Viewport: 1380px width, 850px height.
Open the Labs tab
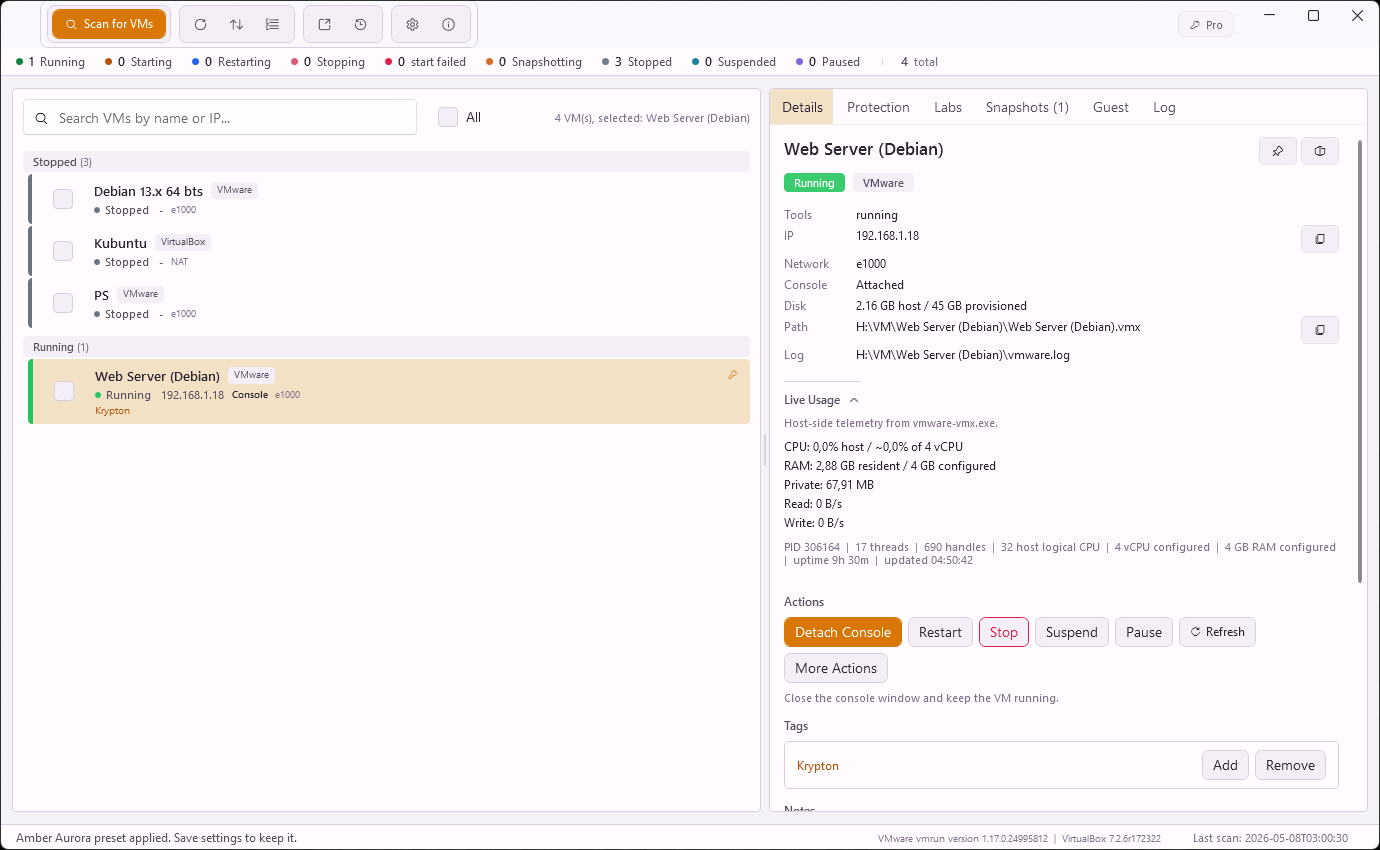click(948, 107)
